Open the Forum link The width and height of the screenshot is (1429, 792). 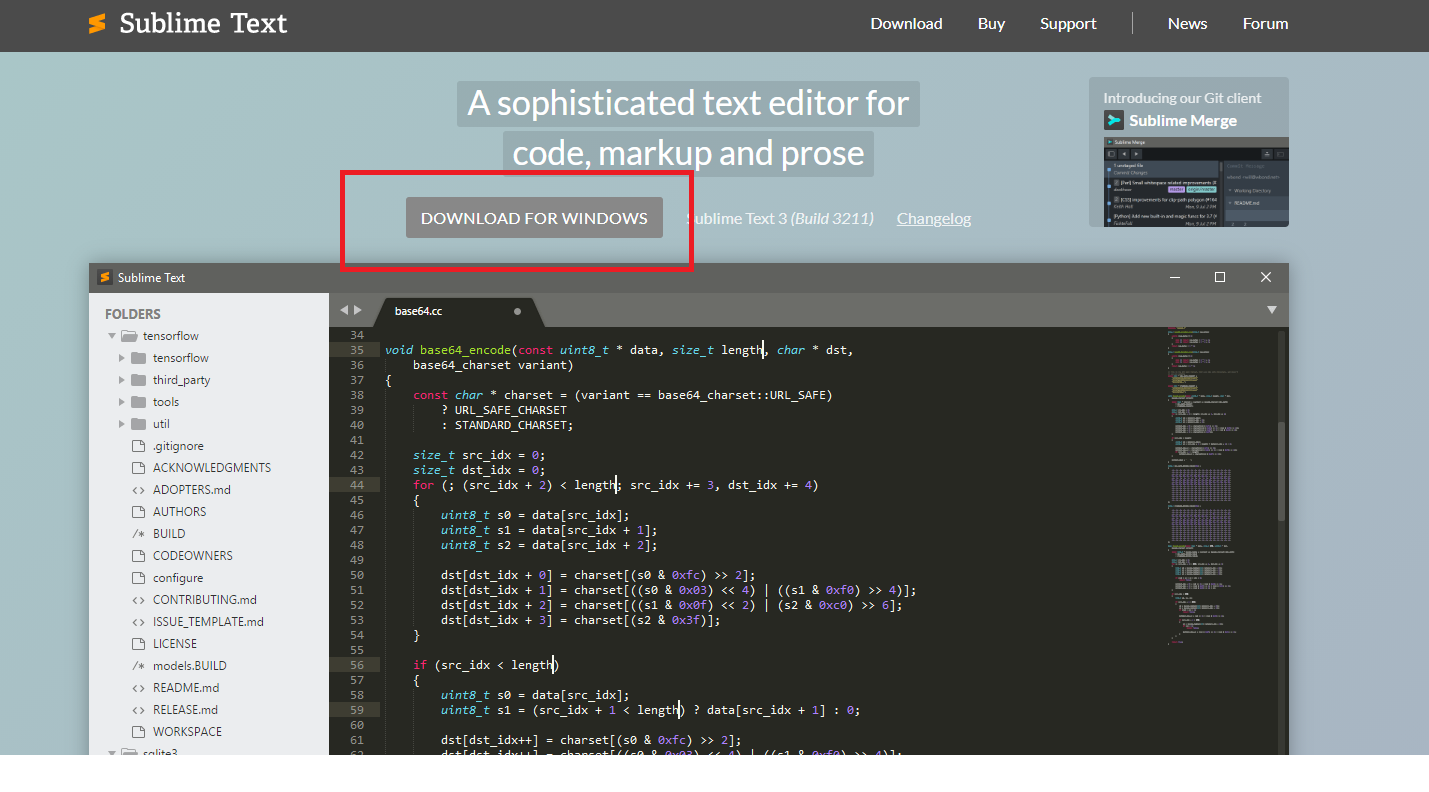1265,23
